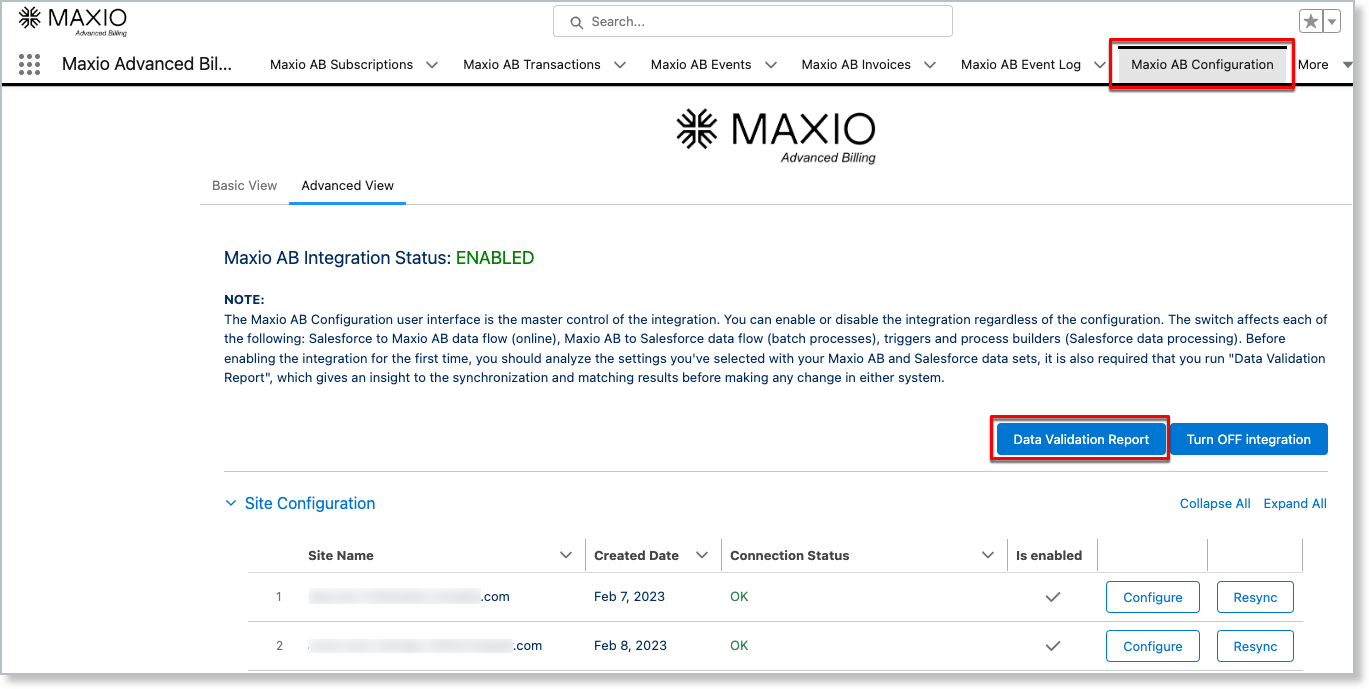Click the Collapse All link
Viewport: 1369px width, 689px height.
[1214, 504]
